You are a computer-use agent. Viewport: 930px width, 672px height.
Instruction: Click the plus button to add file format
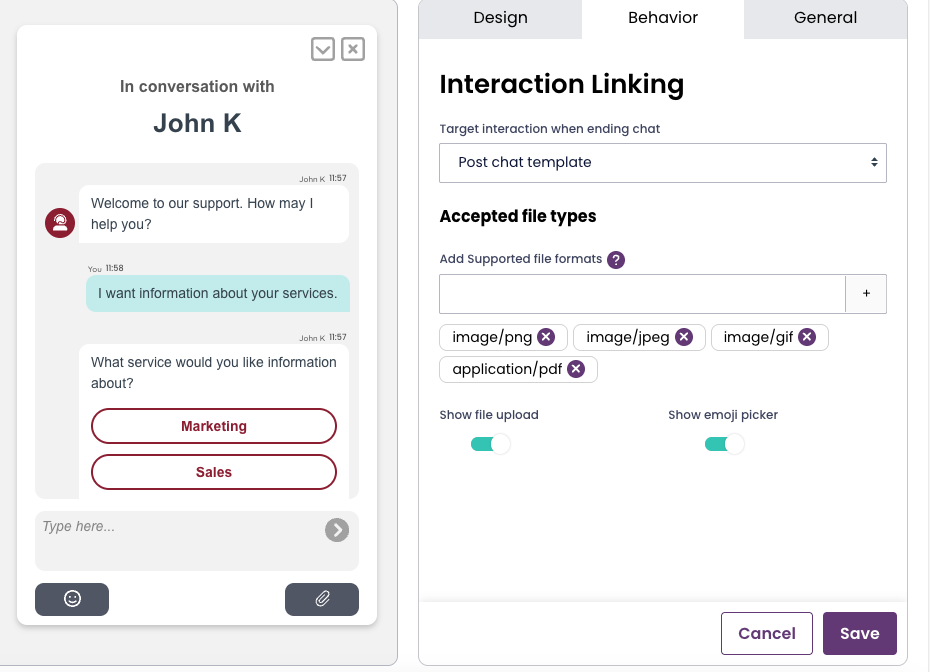point(866,294)
